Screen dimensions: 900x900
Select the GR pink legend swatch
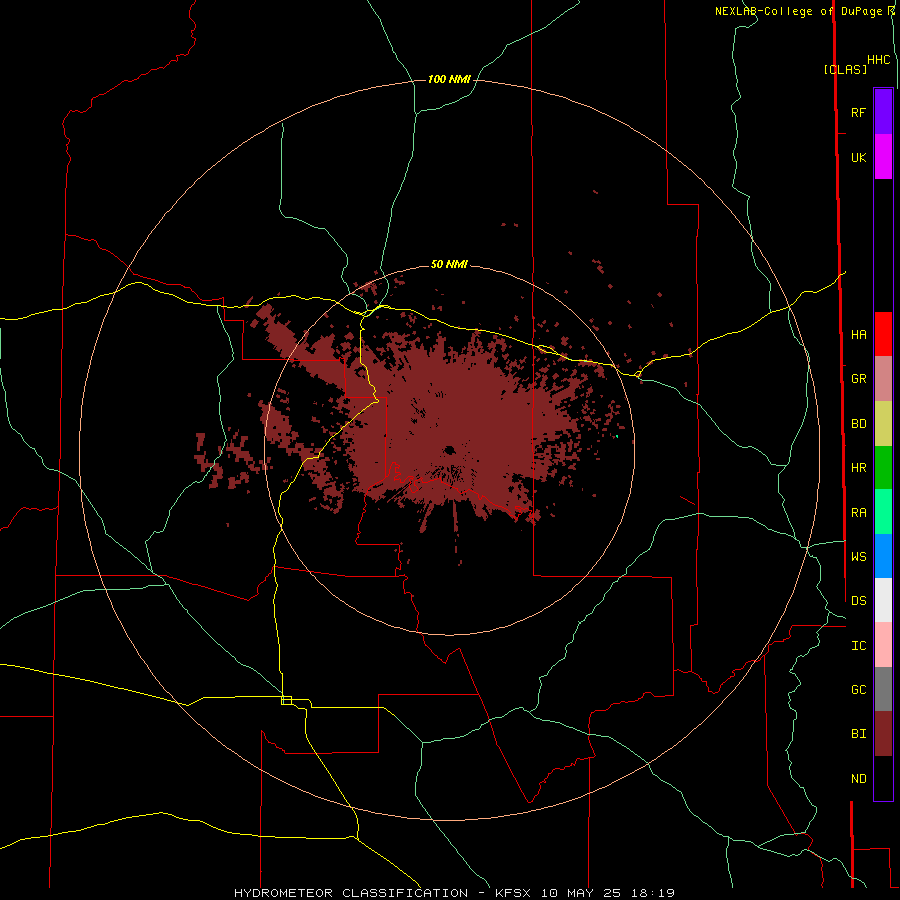point(883,379)
